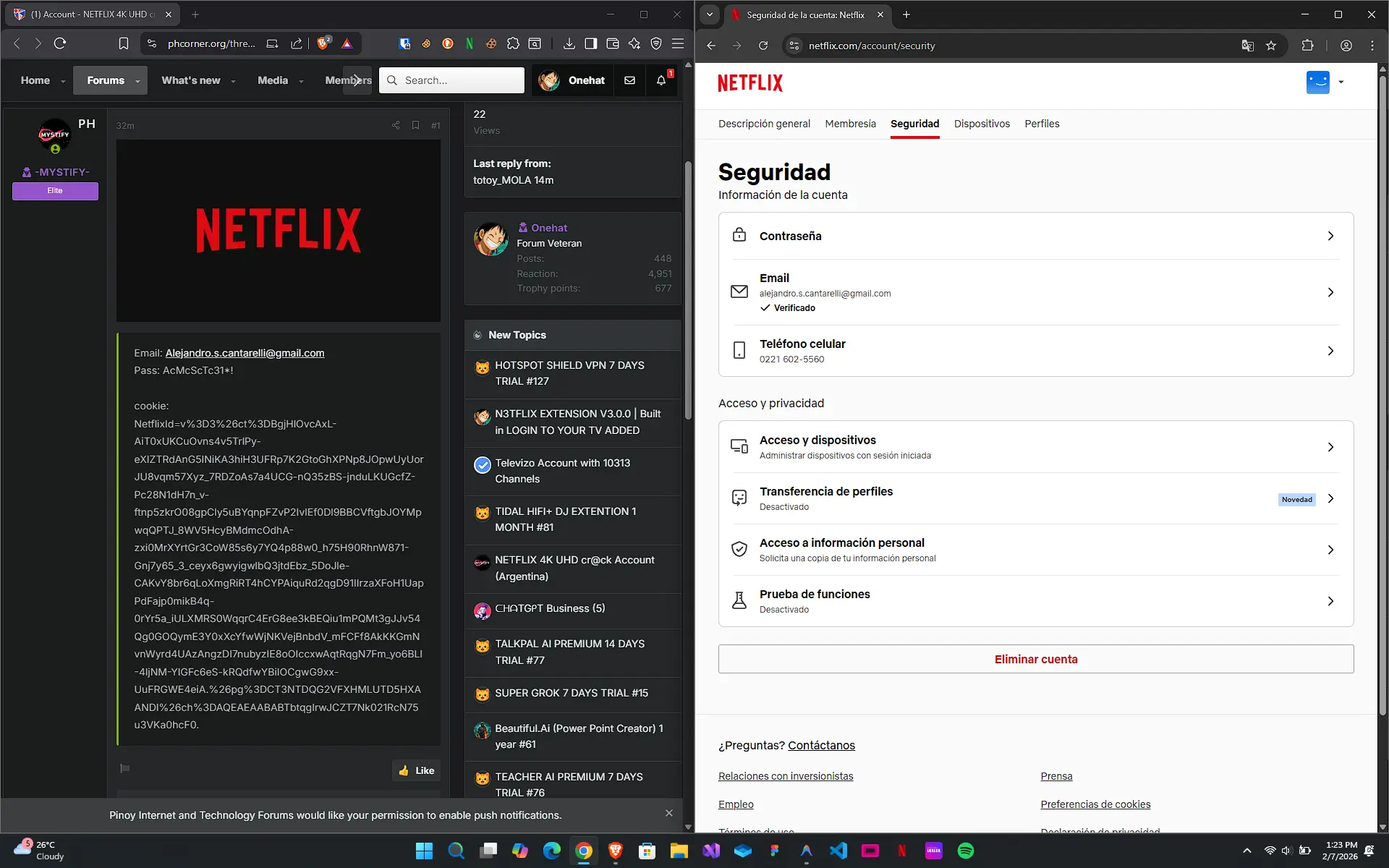
Task: Expand the Media menu dropdown arrow
Action: click(301, 81)
